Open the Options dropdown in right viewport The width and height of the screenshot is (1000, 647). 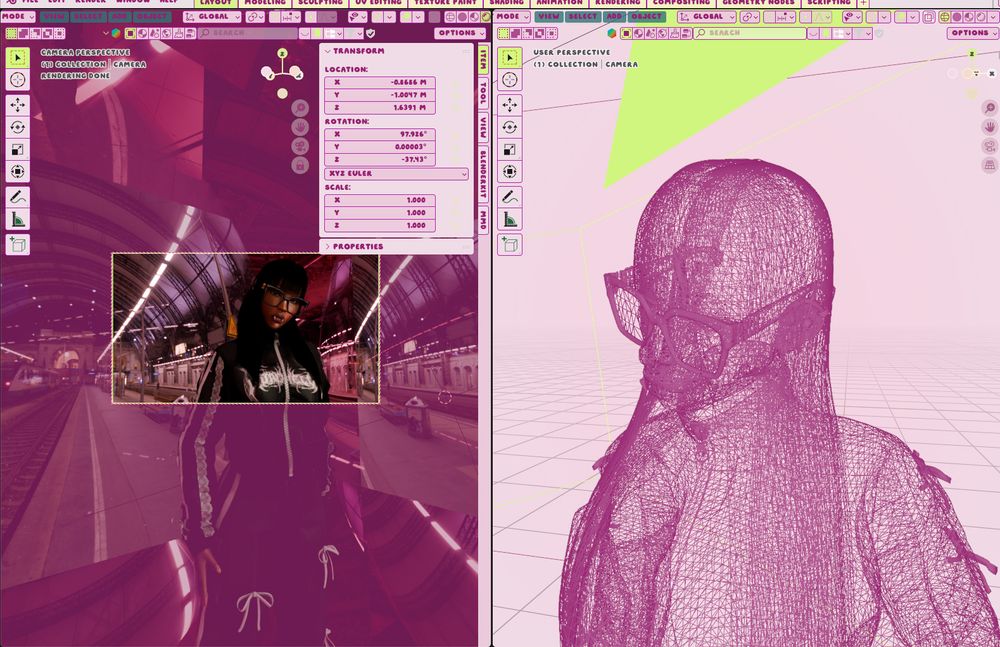[x=973, y=33]
